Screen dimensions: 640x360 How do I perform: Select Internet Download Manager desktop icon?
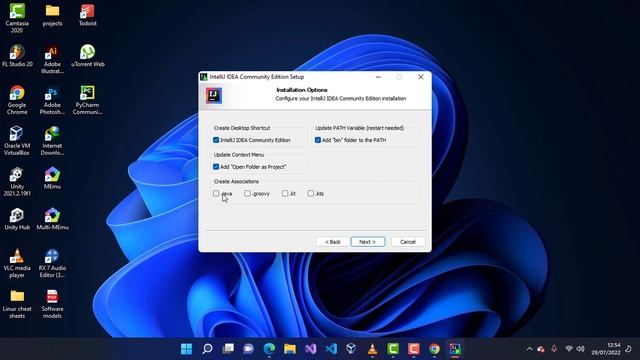tap(53, 141)
